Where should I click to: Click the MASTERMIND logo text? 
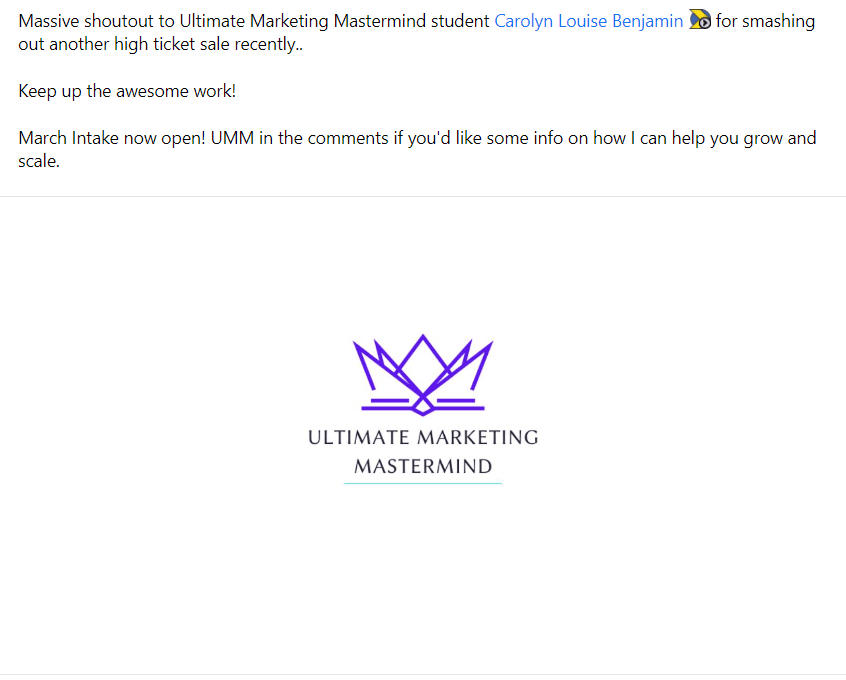423,466
